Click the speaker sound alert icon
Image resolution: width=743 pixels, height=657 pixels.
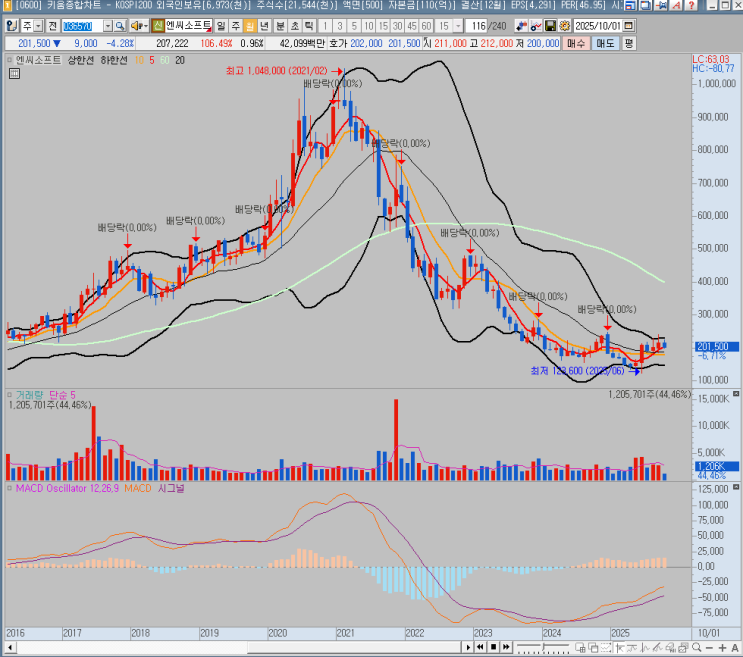tap(139, 26)
